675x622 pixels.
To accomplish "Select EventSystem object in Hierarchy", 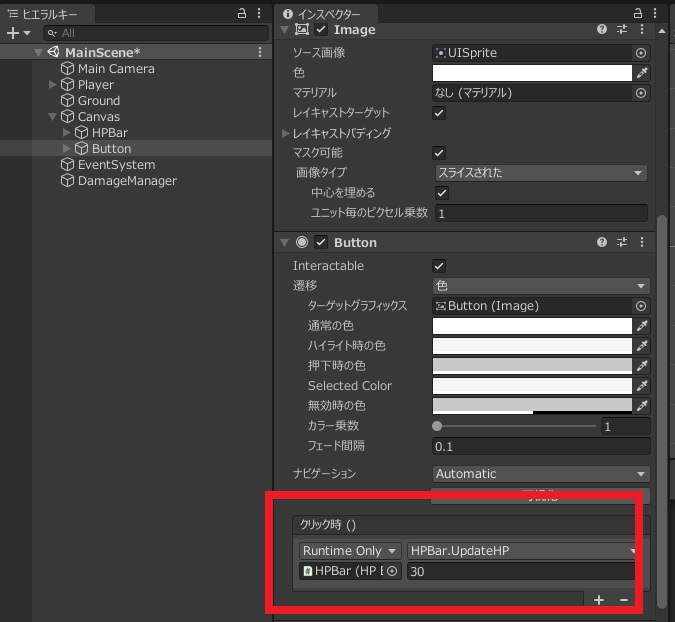I will coord(116,164).
